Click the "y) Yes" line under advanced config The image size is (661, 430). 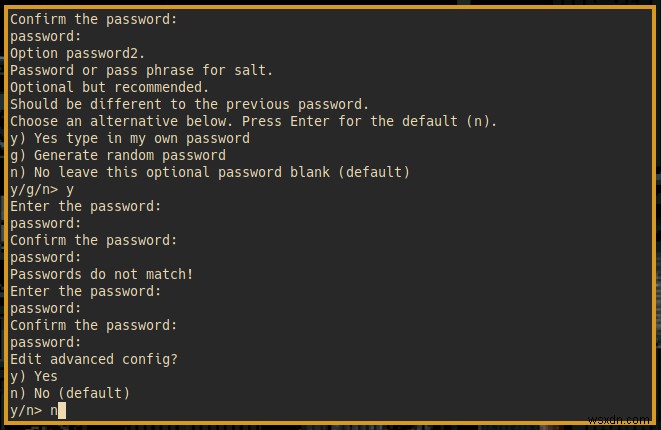pos(34,376)
